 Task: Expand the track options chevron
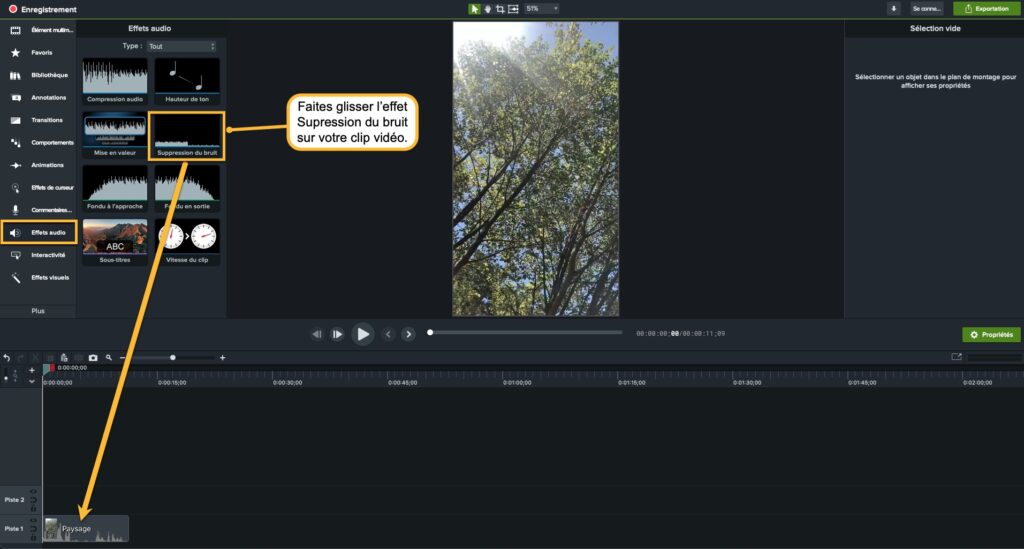coord(31,381)
